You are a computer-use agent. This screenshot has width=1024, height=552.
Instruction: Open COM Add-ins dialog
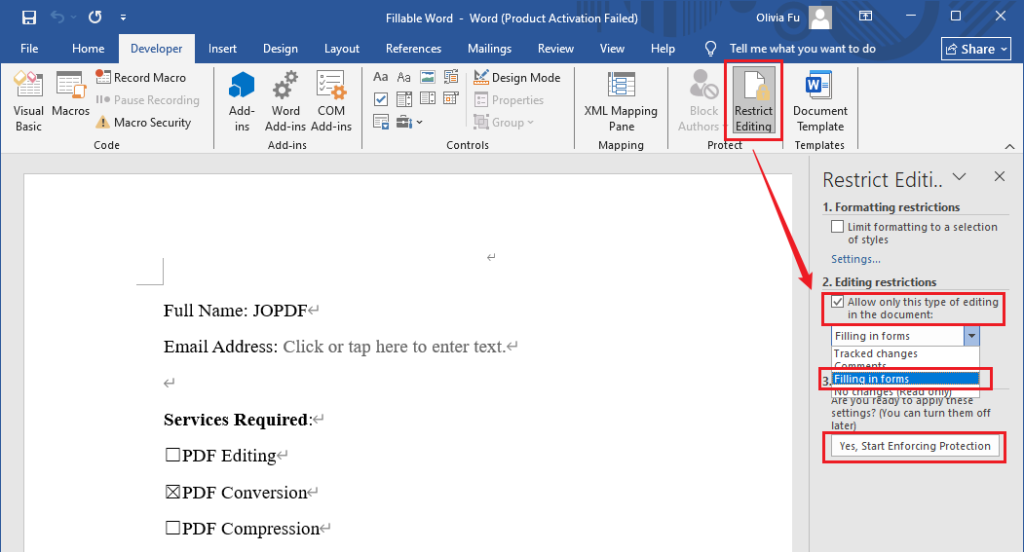click(x=331, y=101)
